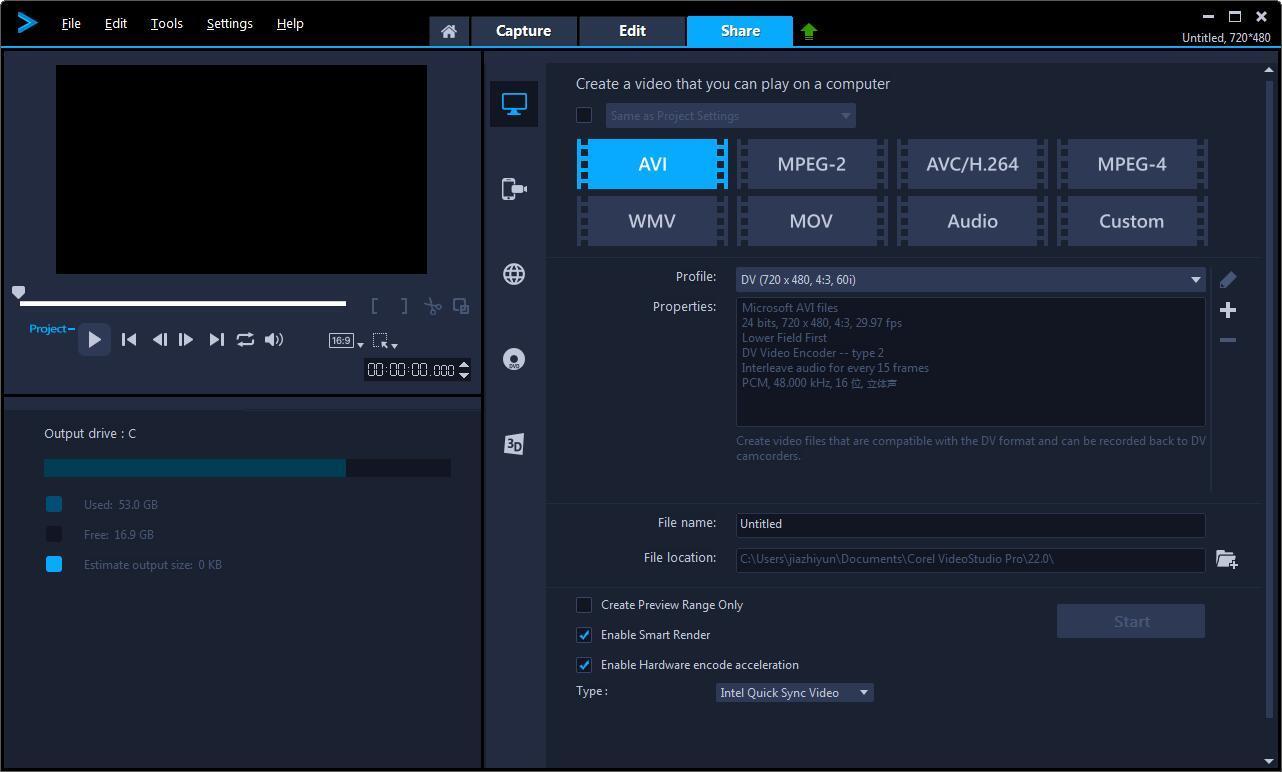
Task: Check Create Preview Range Only
Action: pos(584,605)
